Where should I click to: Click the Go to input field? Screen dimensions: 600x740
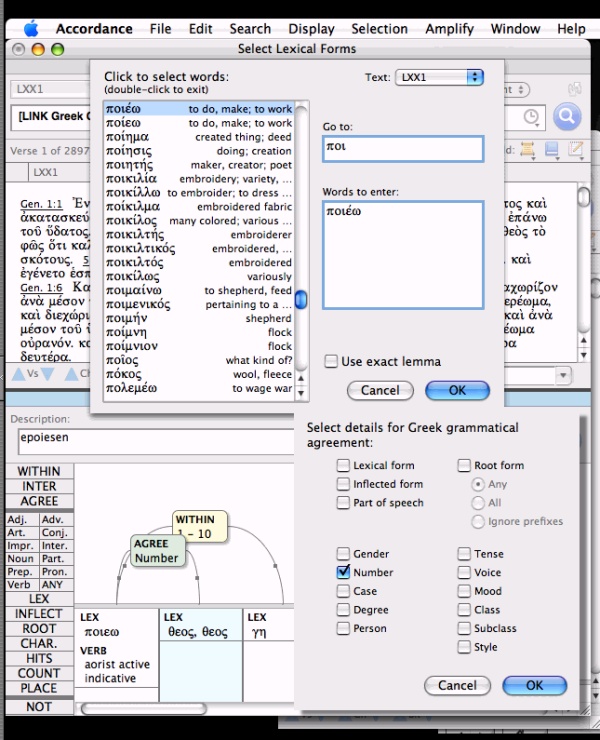pos(403,149)
